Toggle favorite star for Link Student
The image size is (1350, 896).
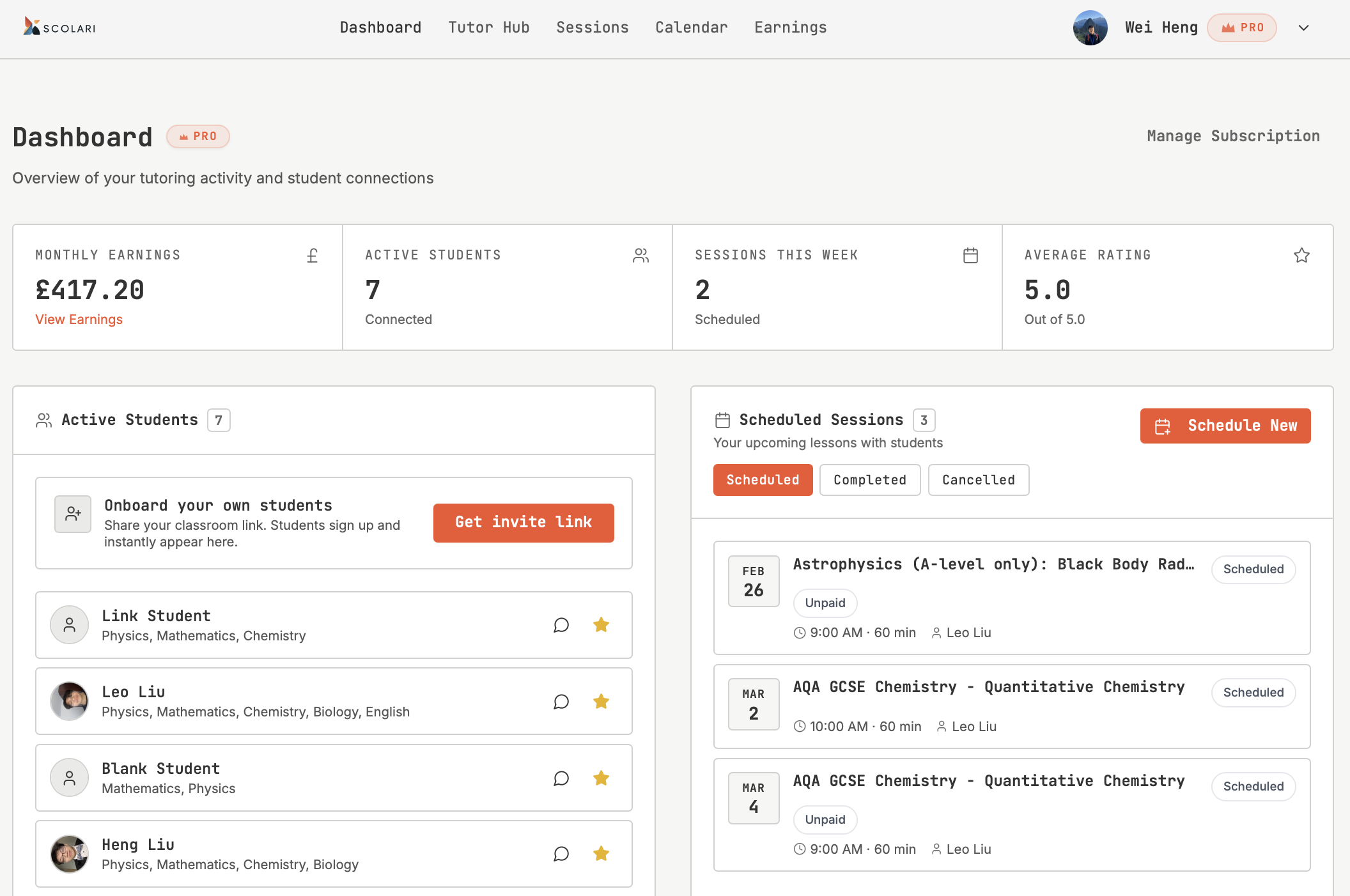[x=601, y=625]
